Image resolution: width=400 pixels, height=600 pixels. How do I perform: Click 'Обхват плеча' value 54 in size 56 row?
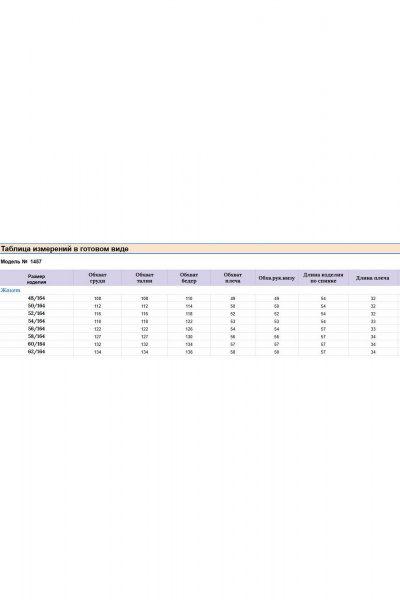(233, 329)
